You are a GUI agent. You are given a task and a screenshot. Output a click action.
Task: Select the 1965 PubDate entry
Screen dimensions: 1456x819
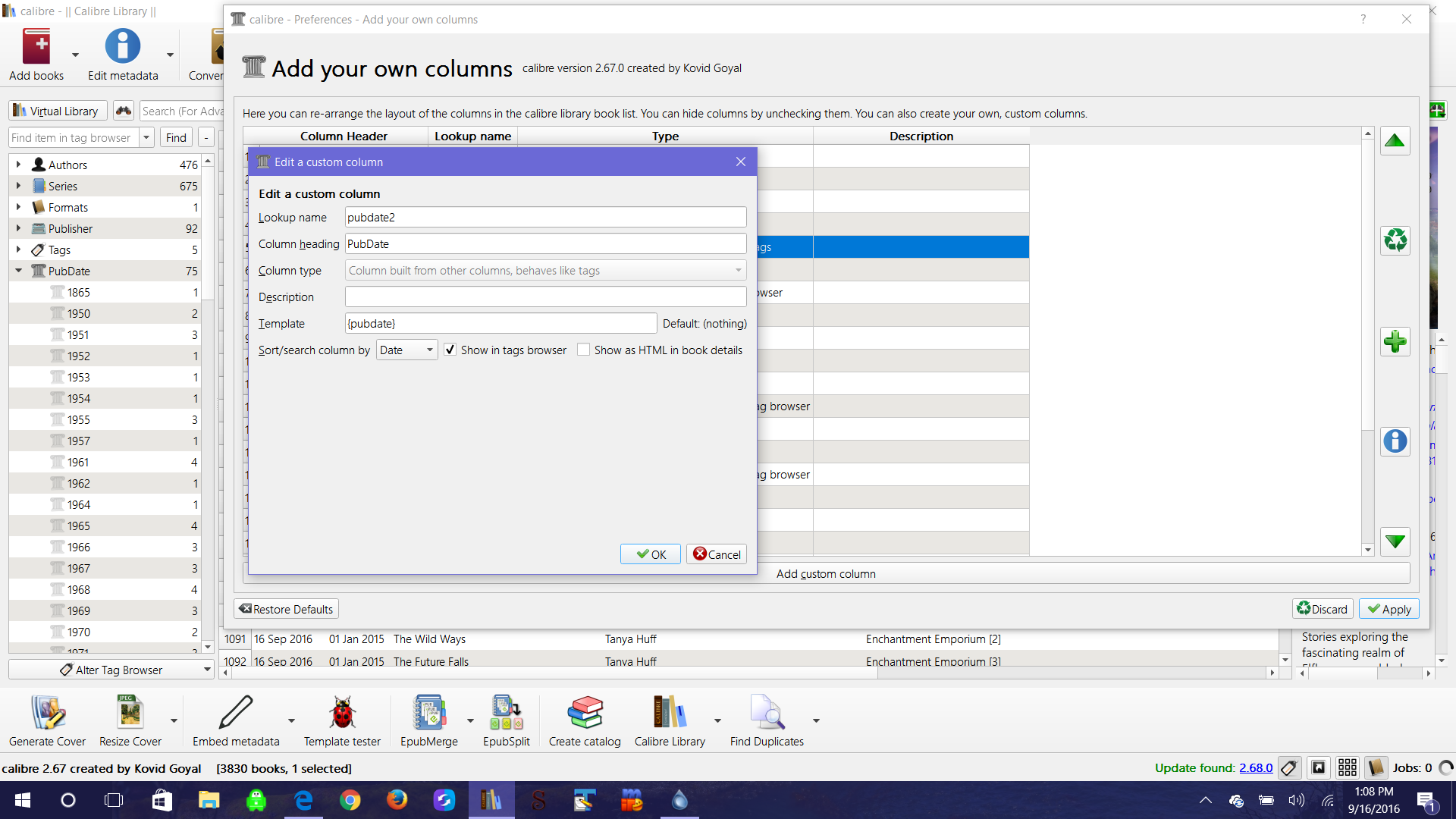[79, 526]
